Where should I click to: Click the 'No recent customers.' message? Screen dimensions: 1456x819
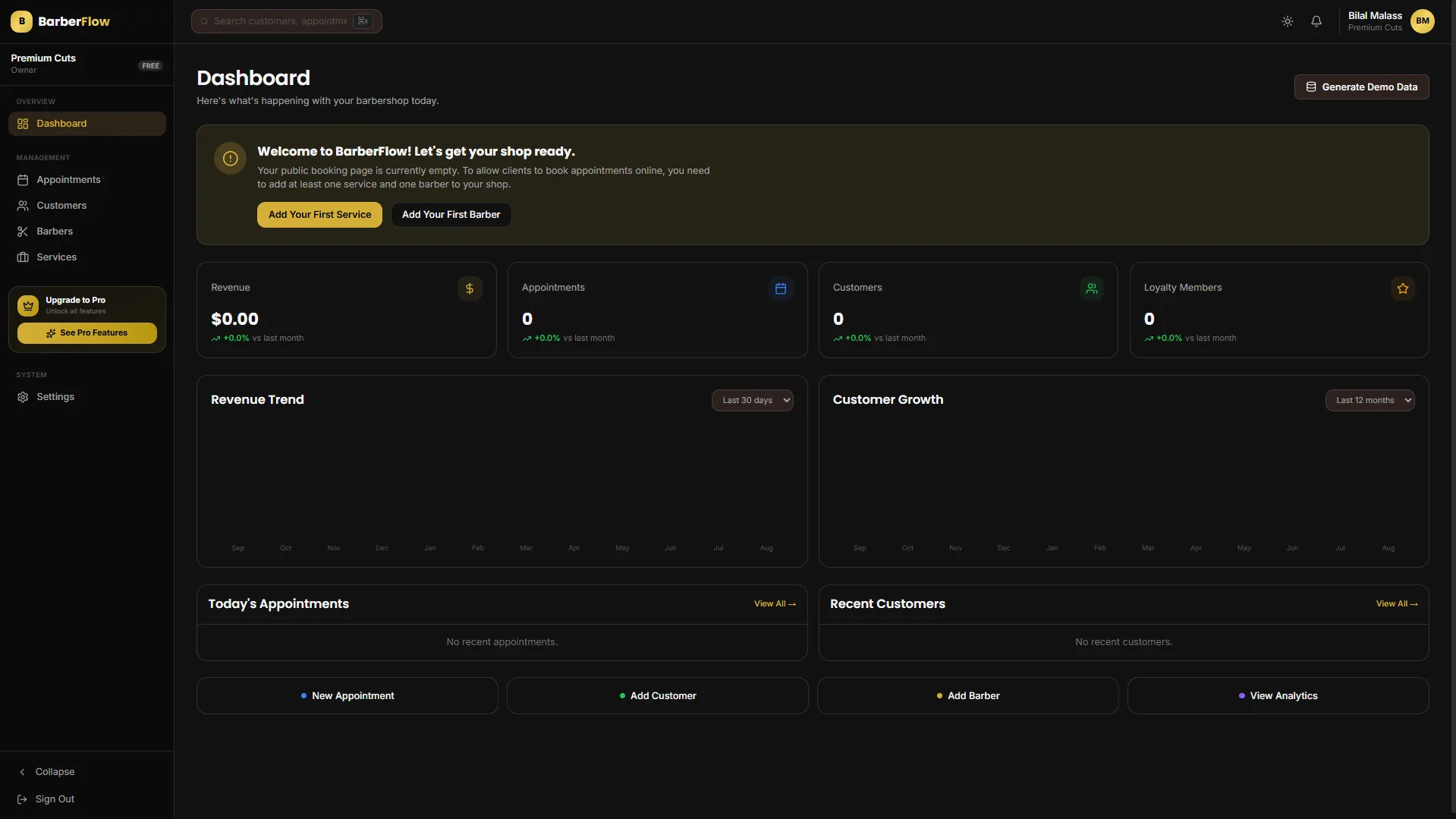pyautogui.click(x=1124, y=642)
